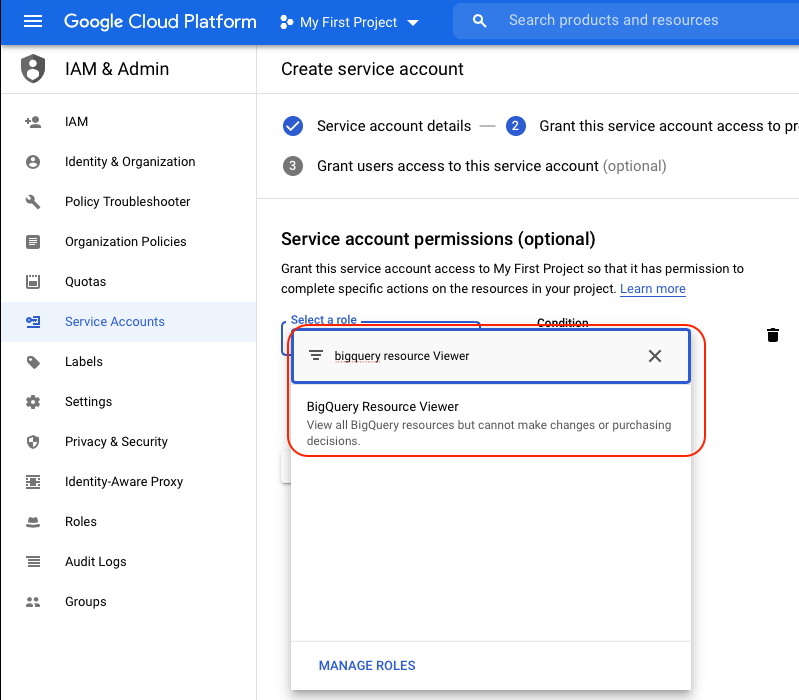799x700 pixels.
Task: Go to Identity & Organization page
Action: tap(129, 162)
